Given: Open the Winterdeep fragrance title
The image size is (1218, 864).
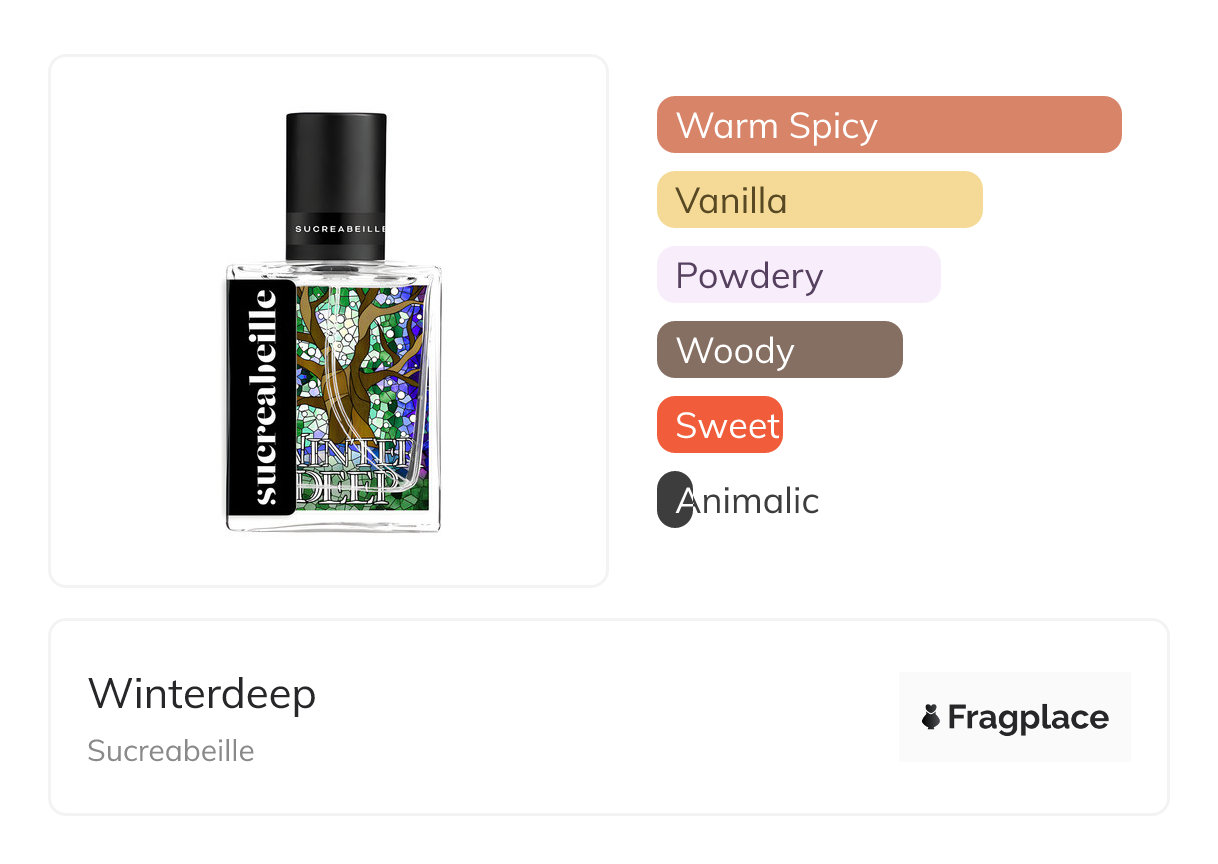Looking at the screenshot, I should point(202,694).
